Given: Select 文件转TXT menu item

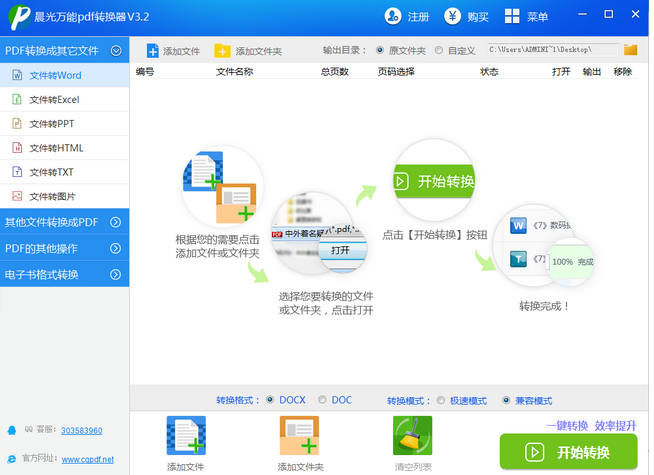Looking at the screenshot, I should point(65,172).
